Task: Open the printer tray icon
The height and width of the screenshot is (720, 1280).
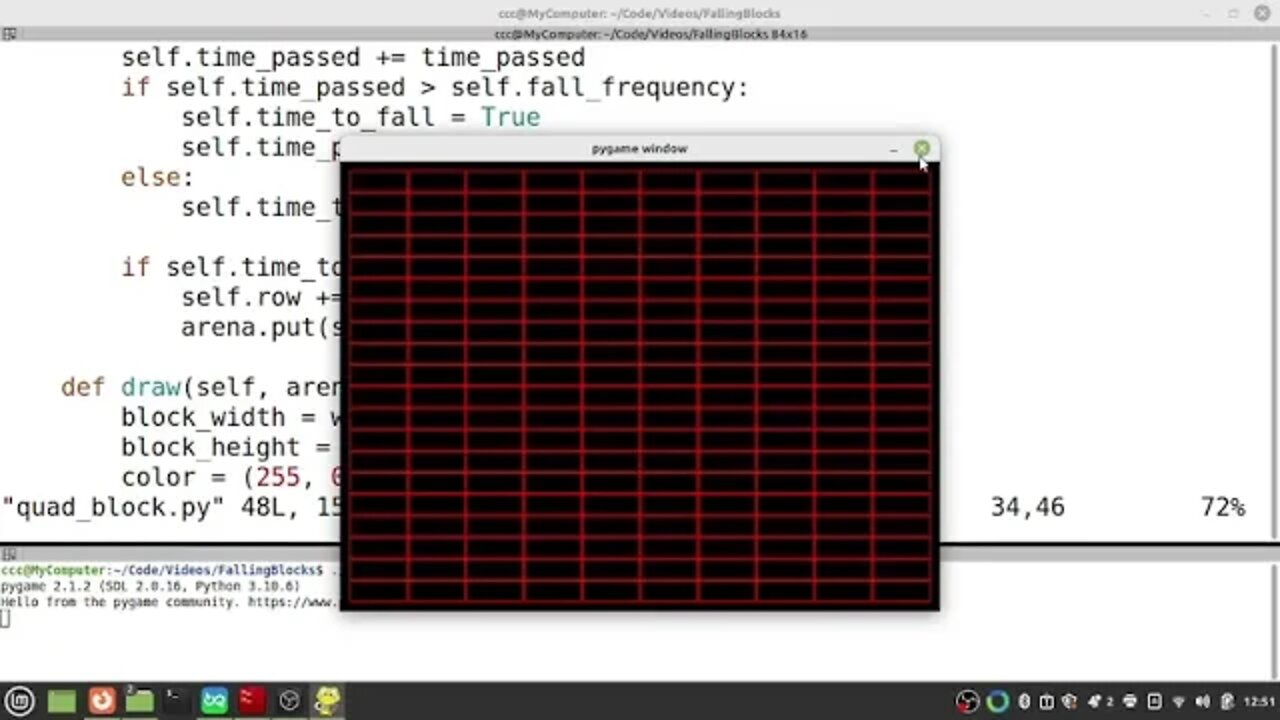Action: [1131, 702]
